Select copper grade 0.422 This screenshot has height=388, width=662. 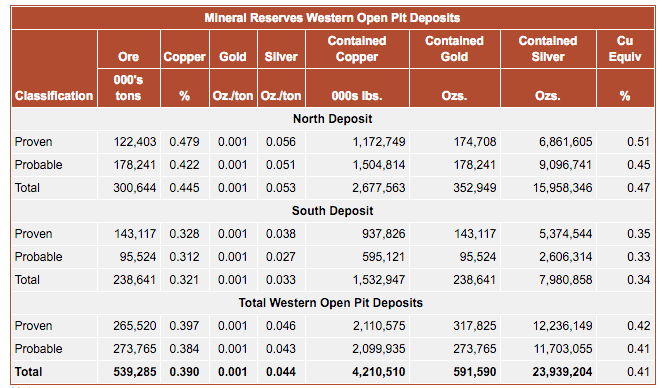(184, 165)
